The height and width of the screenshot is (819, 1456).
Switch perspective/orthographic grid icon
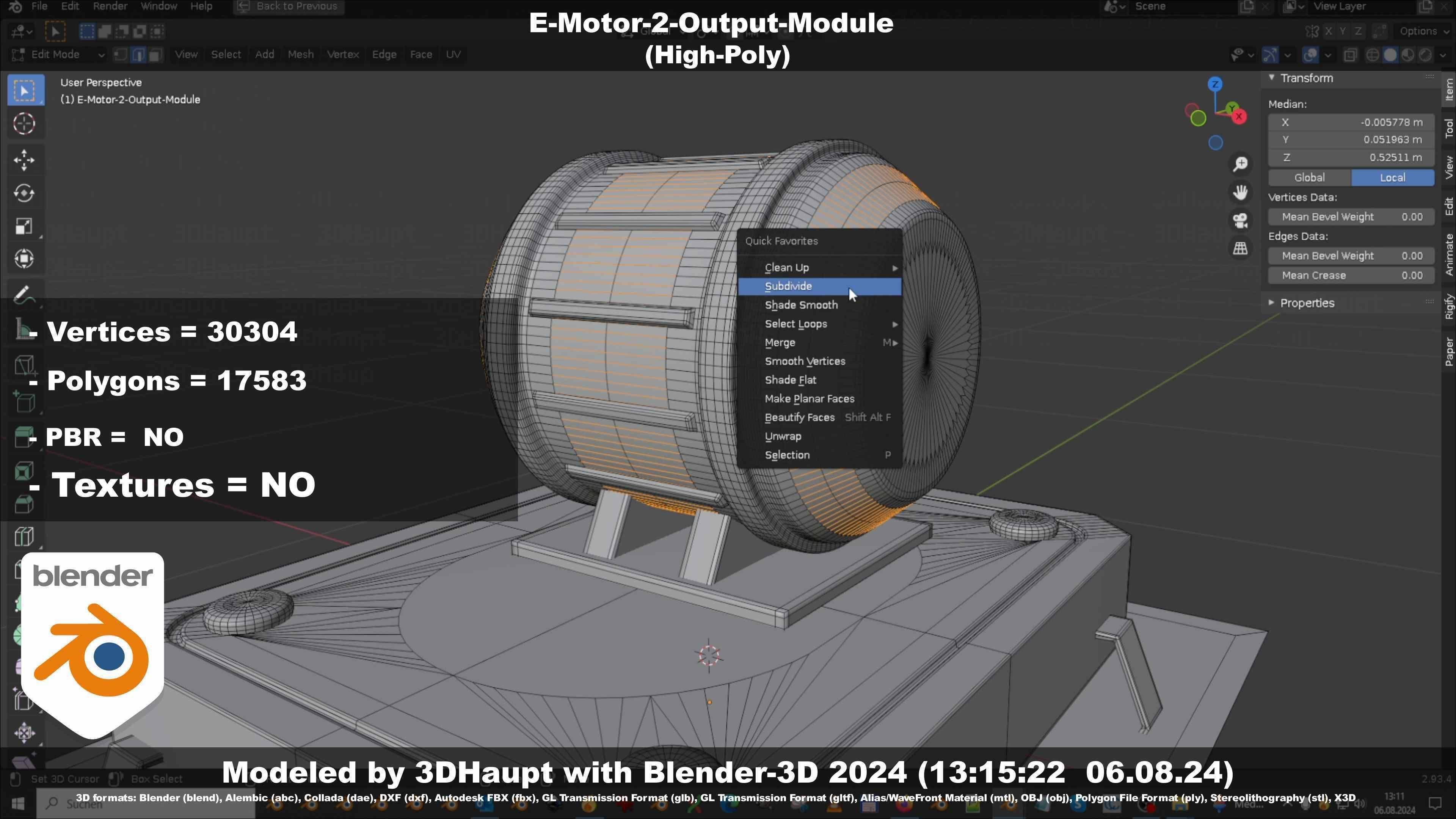click(x=1240, y=248)
